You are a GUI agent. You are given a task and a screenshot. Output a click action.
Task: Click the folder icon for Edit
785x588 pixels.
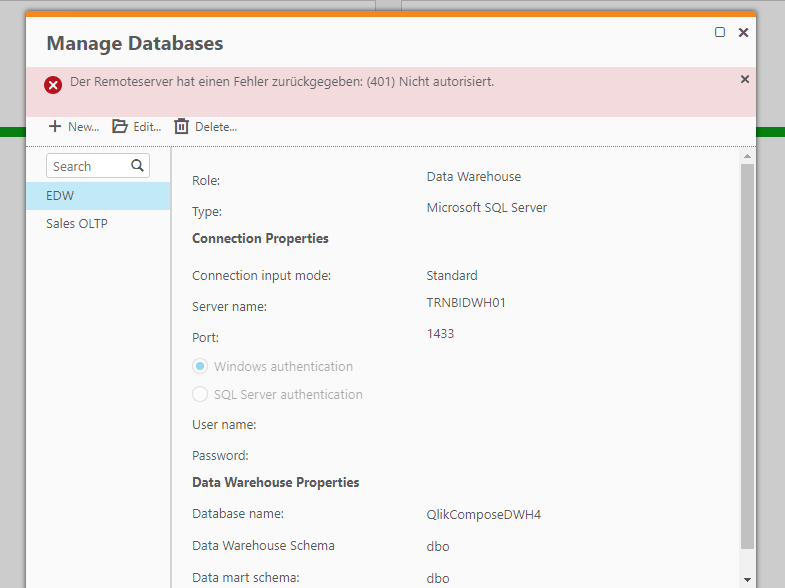point(120,127)
